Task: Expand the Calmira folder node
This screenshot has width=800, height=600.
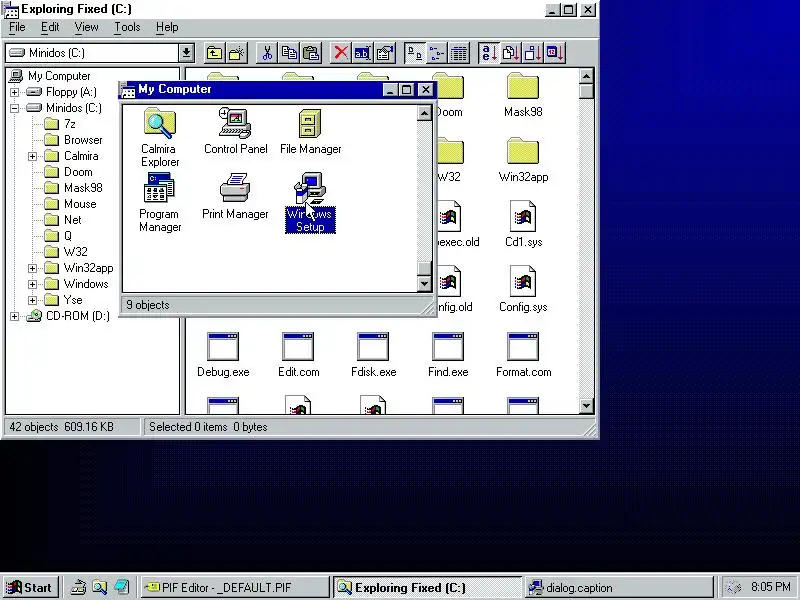Action: pos(32,156)
